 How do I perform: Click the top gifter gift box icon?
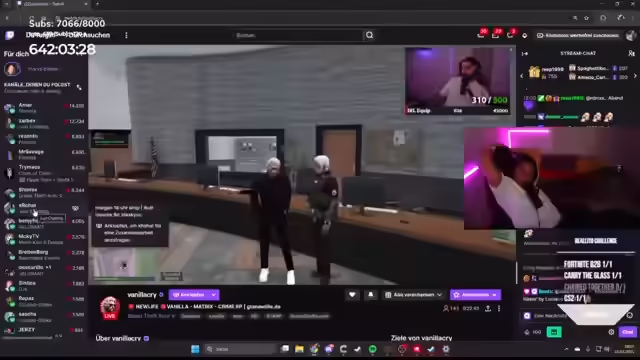(534, 72)
